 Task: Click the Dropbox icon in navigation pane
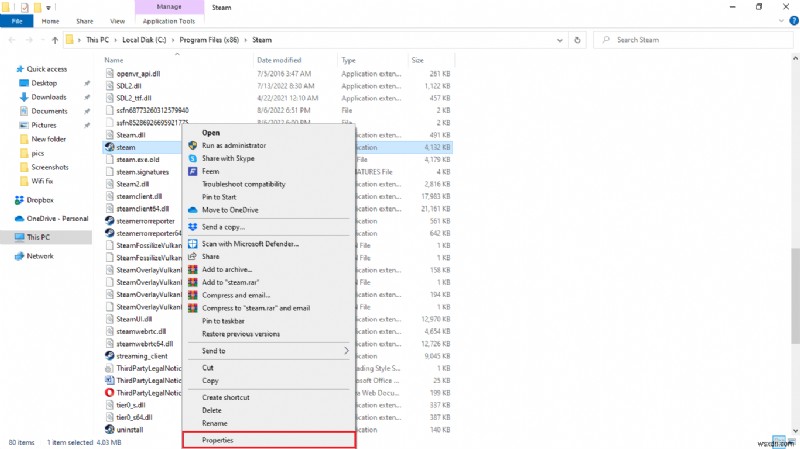click(x=19, y=200)
